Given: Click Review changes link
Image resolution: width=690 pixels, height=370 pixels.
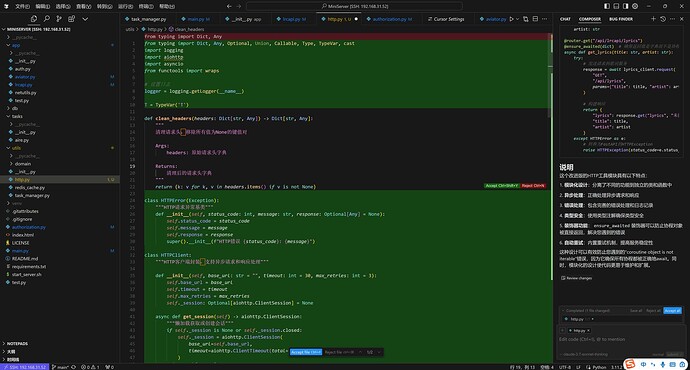Looking at the screenshot, I should click(576, 278).
